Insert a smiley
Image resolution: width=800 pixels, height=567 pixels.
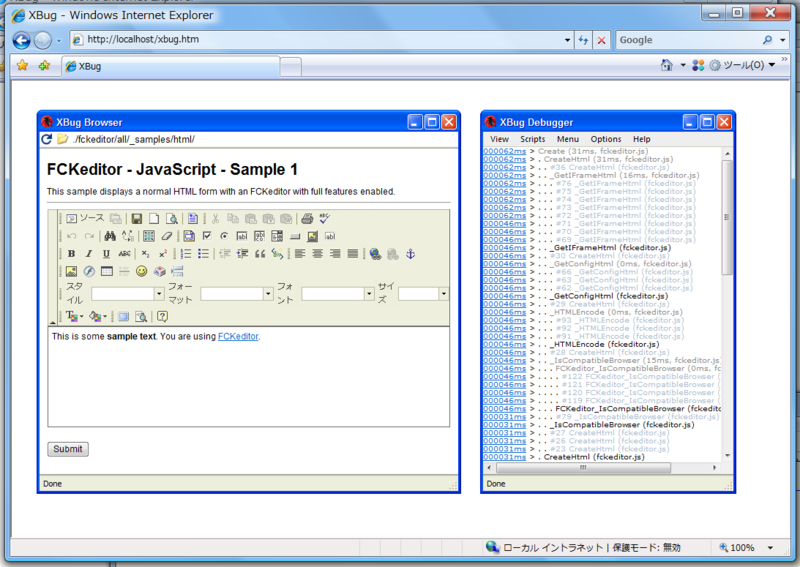tap(142, 271)
